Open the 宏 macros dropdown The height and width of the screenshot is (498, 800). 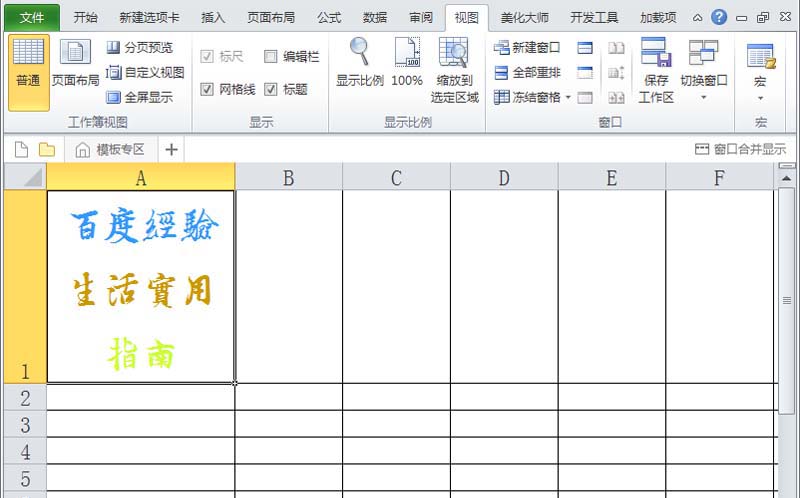760,71
